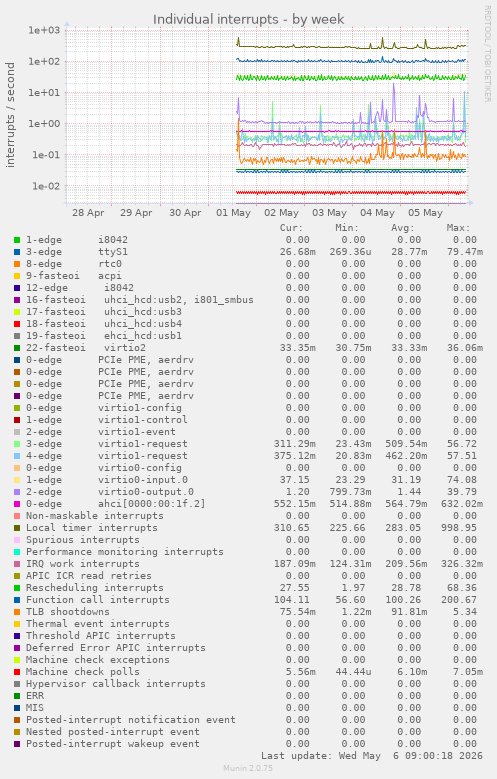Screen dimensions: 497x779
Task: Click the Last update timestamp text
Action: pos(372,756)
